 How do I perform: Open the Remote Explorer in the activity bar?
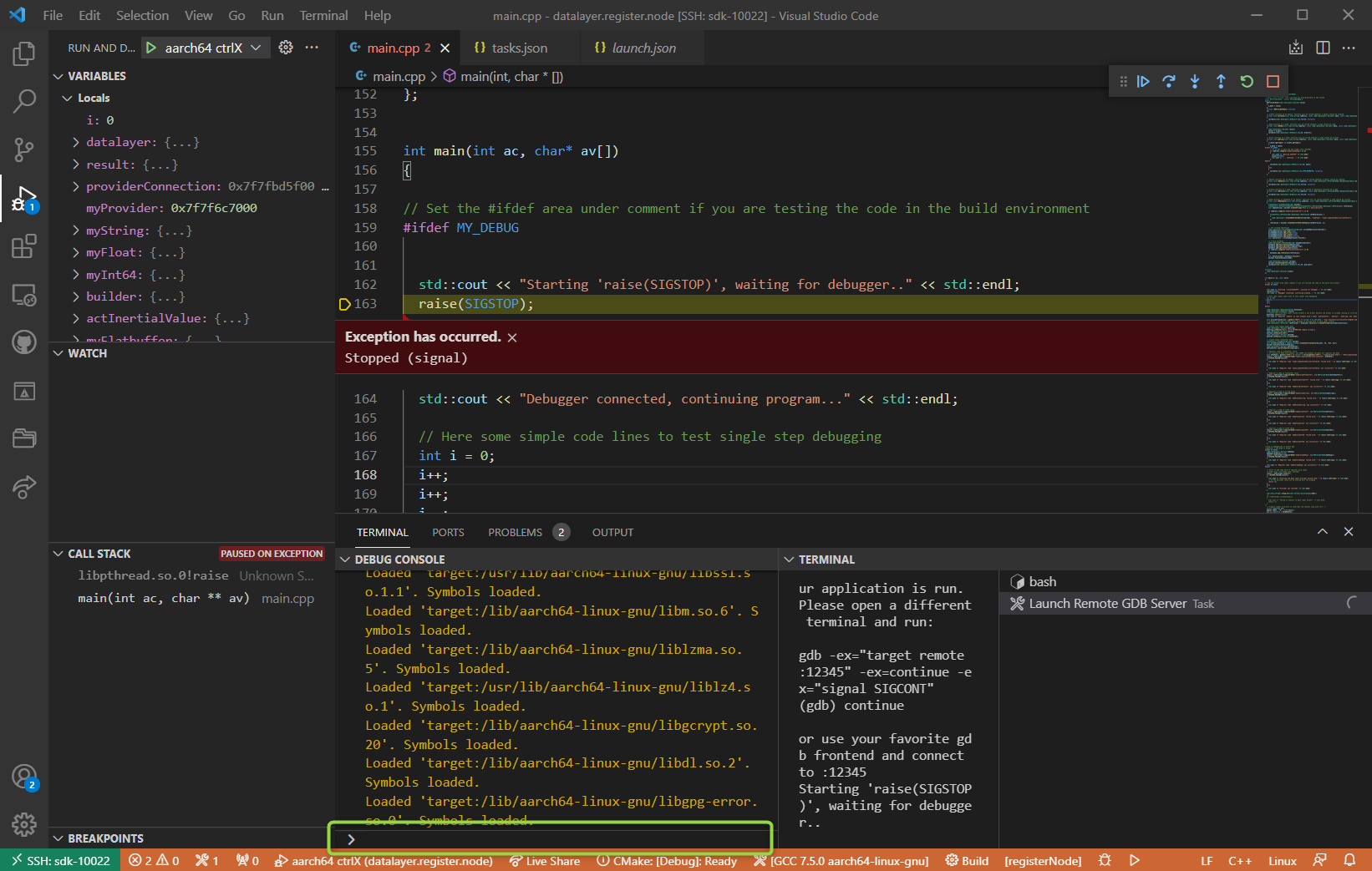click(24, 295)
